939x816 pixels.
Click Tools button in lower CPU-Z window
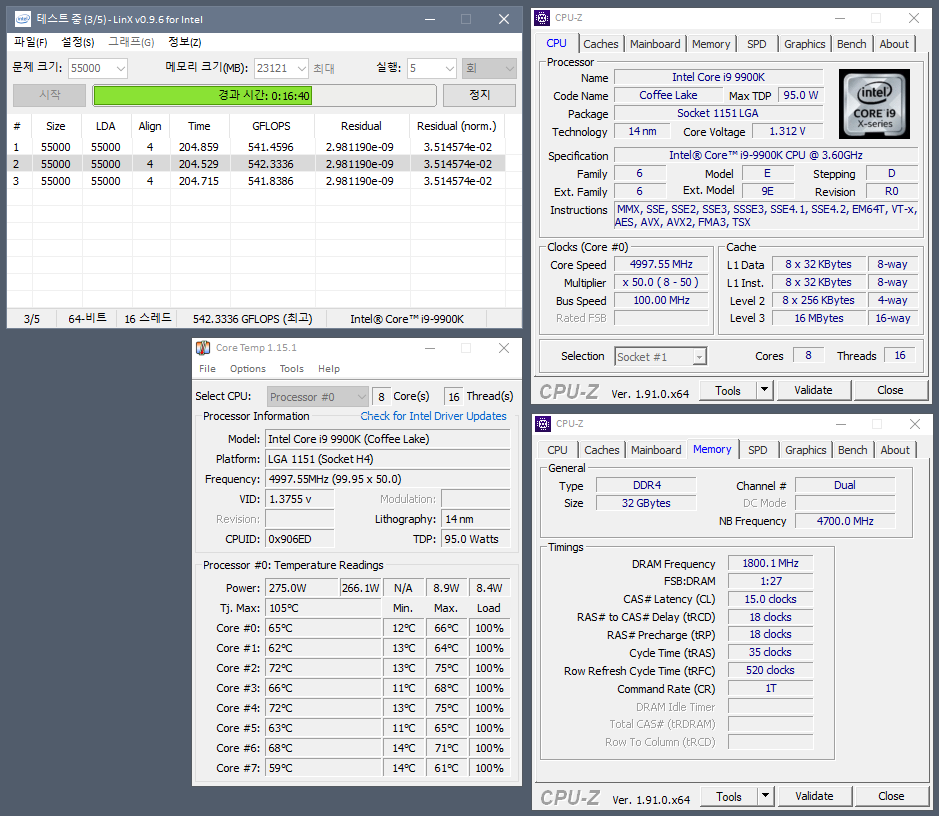click(x=729, y=796)
